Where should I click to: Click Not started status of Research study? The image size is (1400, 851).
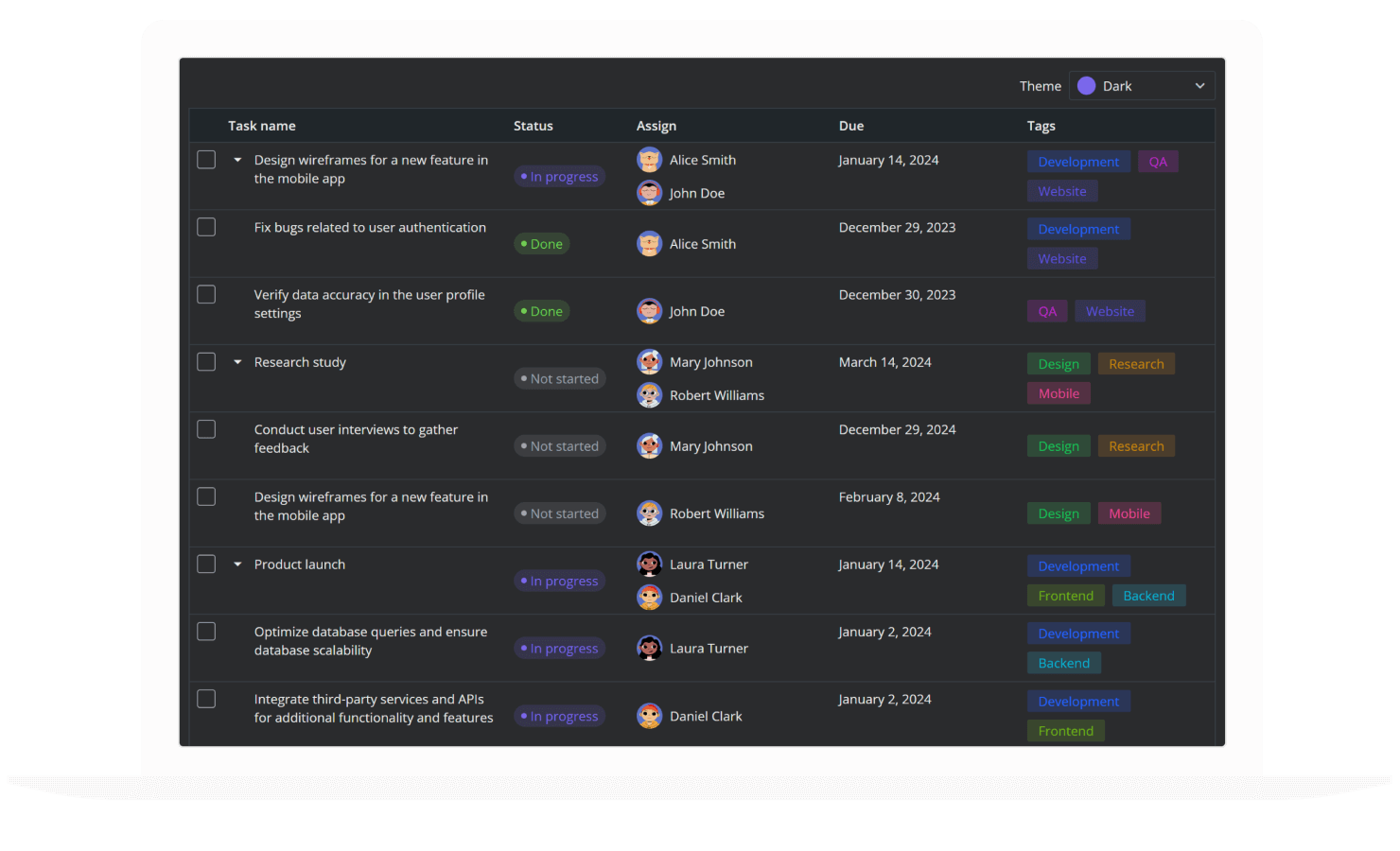(560, 379)
